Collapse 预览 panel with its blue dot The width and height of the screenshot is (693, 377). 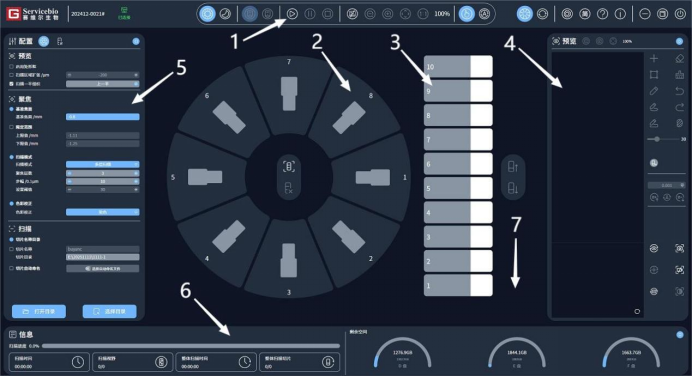pyautogui.click(x=679, y=41)
